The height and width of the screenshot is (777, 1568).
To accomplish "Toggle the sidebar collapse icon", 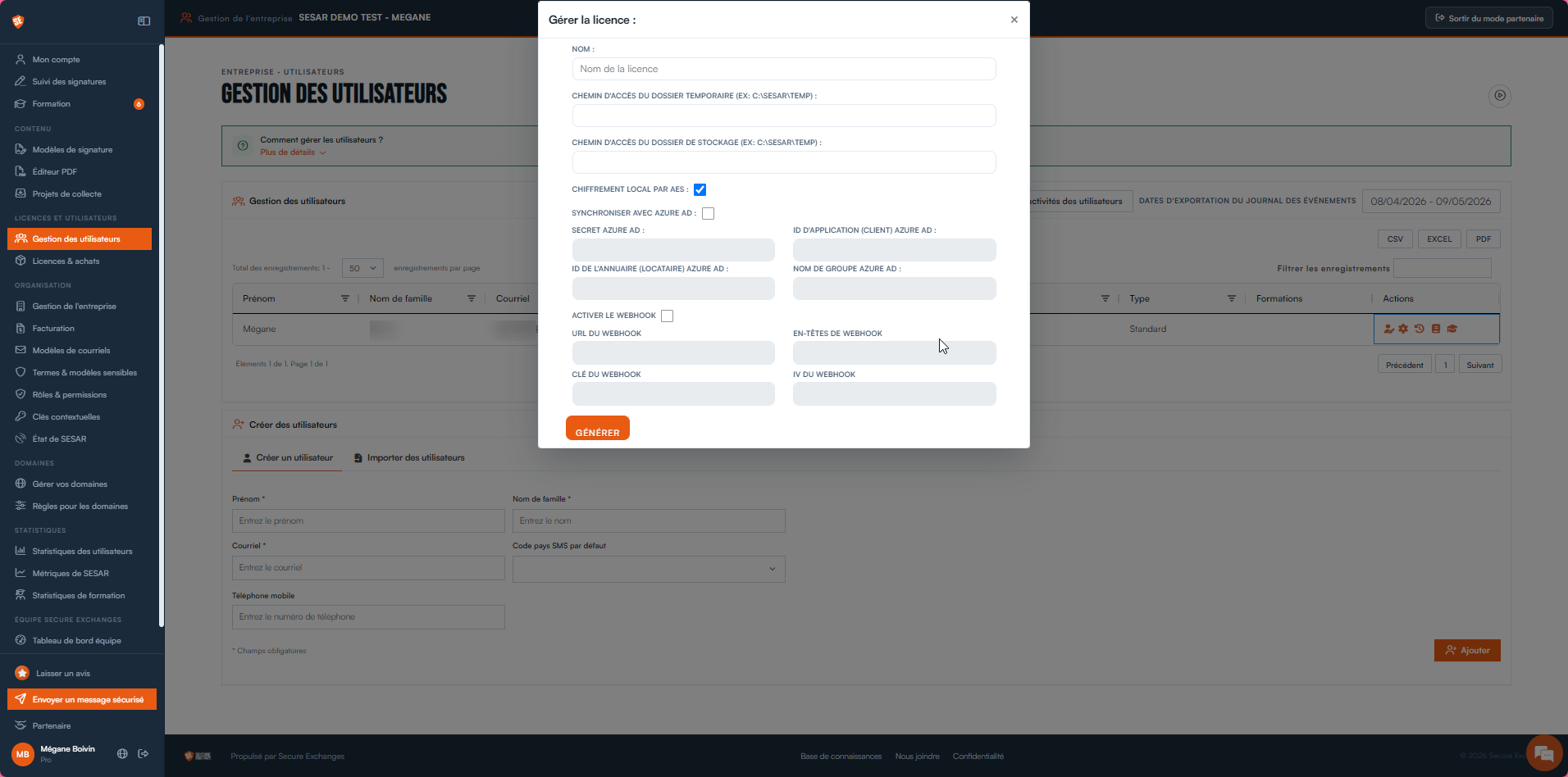I will (144, 21).
